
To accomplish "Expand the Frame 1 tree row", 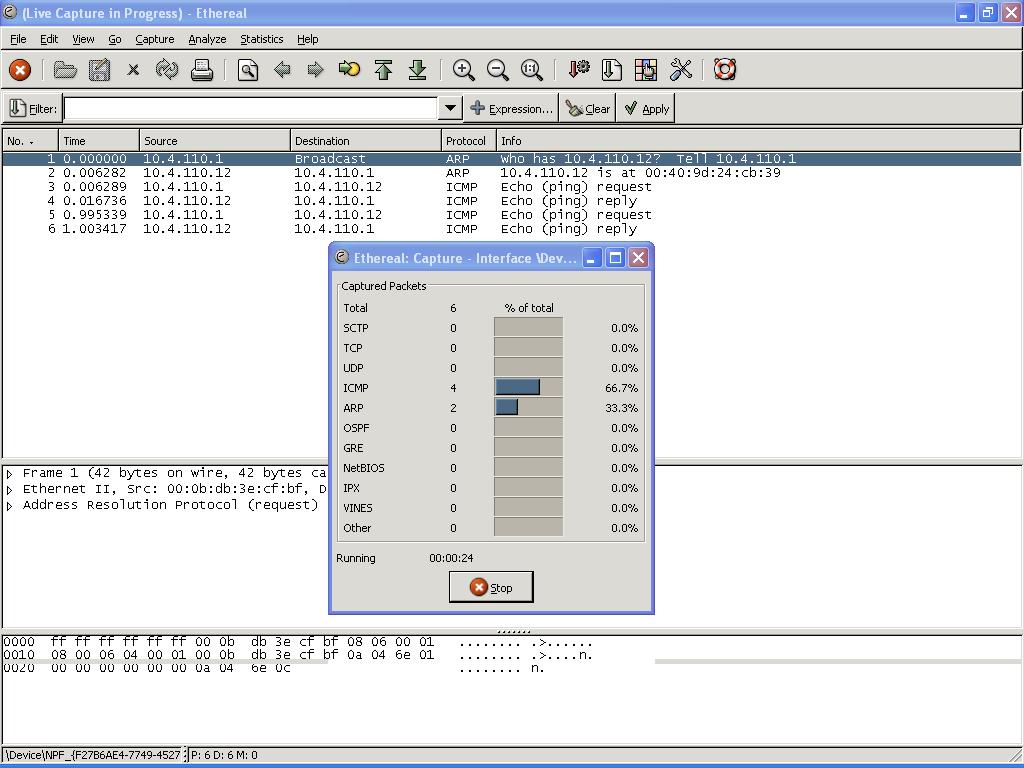I will coord(10,474).
